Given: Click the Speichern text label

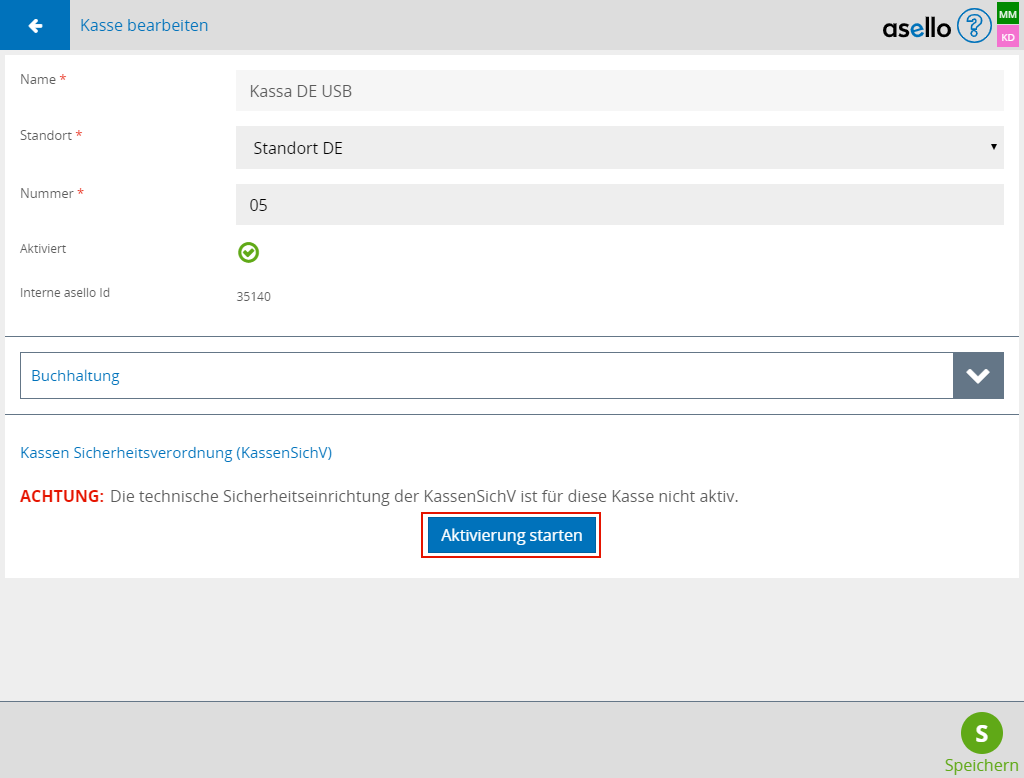Looking at the screenshot, I should tap(981, 765).
